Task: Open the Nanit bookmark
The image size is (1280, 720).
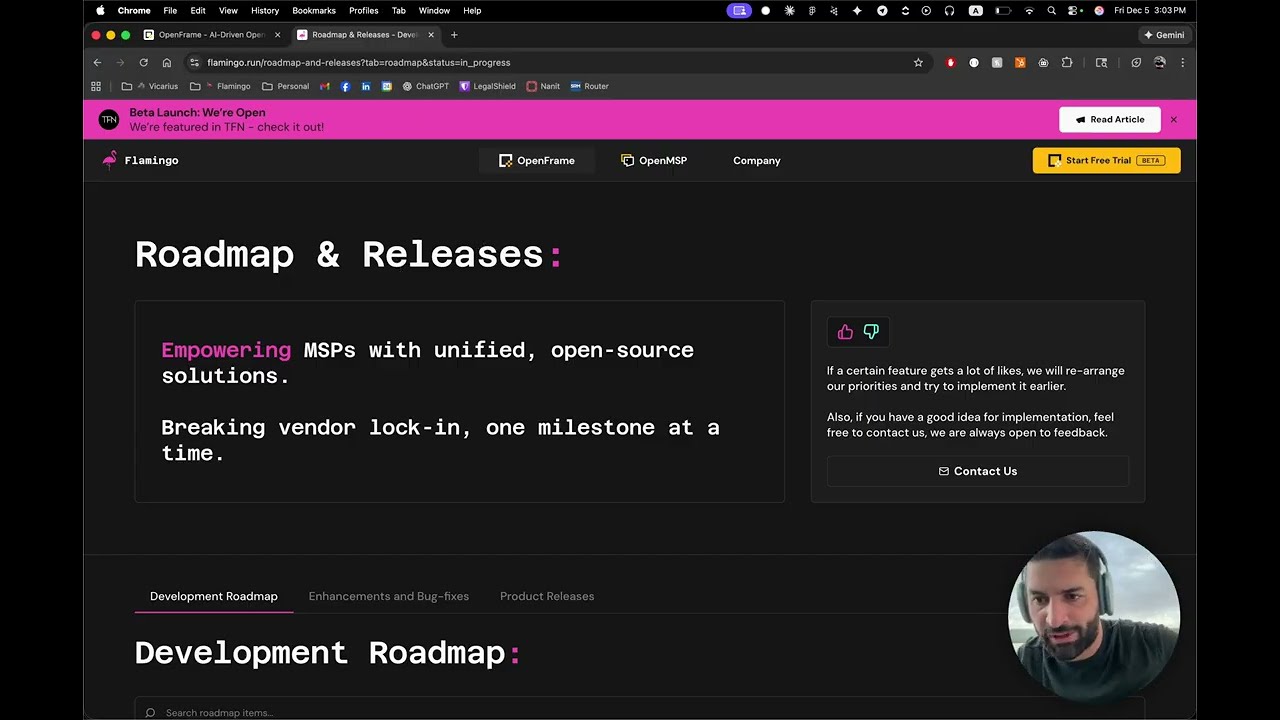Action: [543, 86]
